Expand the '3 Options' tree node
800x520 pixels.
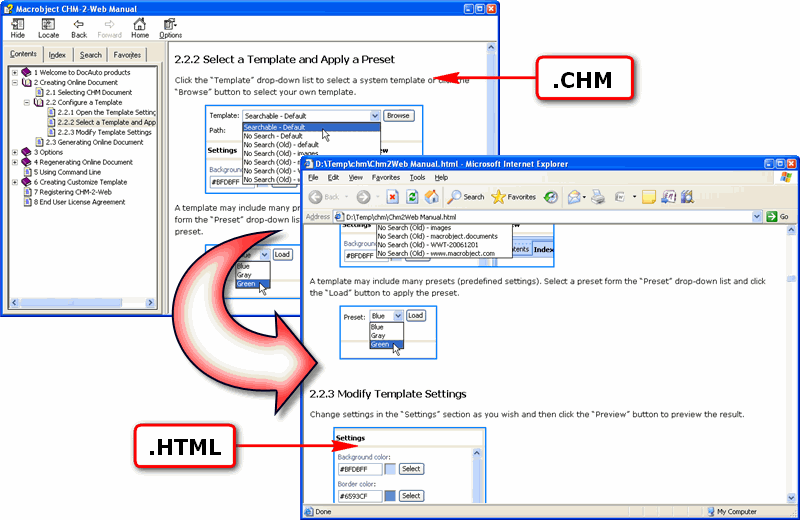(x=15, y=152)
